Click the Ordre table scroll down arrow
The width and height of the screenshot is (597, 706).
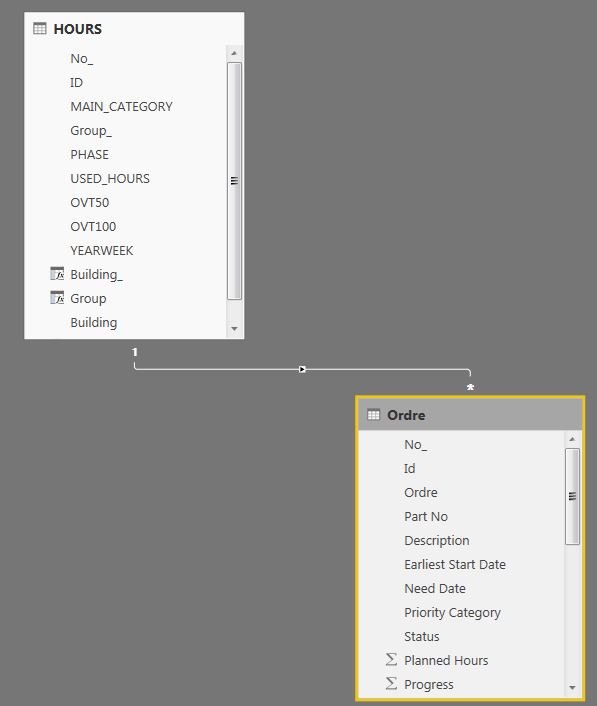point(572,688)
